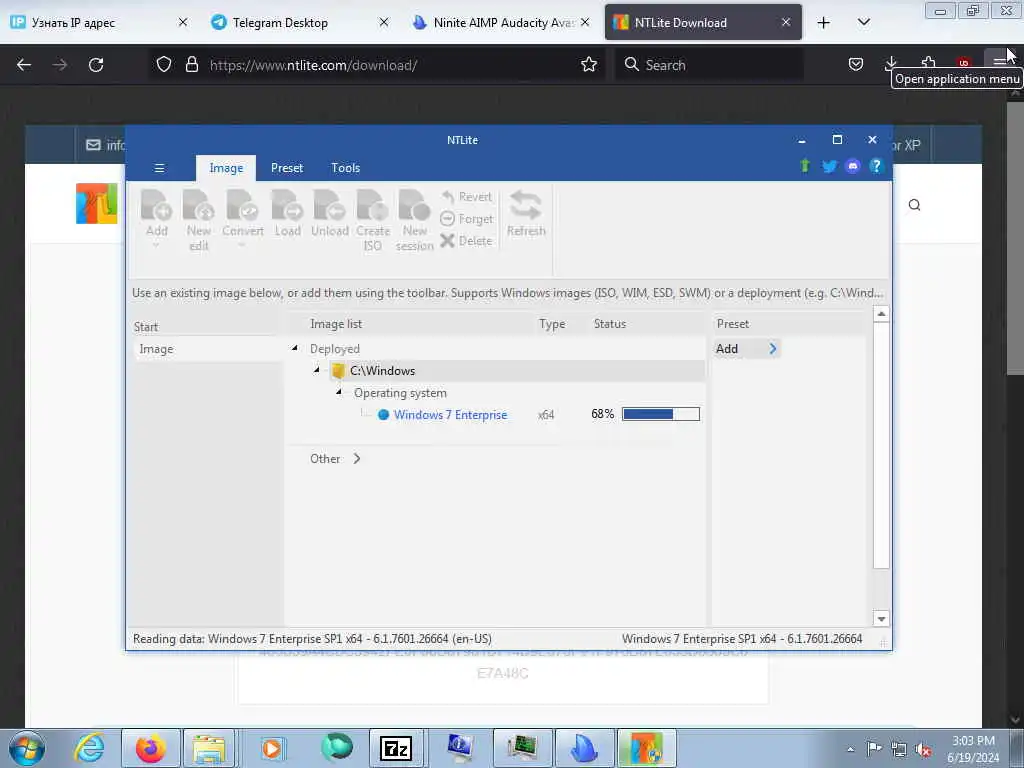Click Forget in NTLite toolbar
Screen dimensions: 1024x768
[x=466, y=219]
